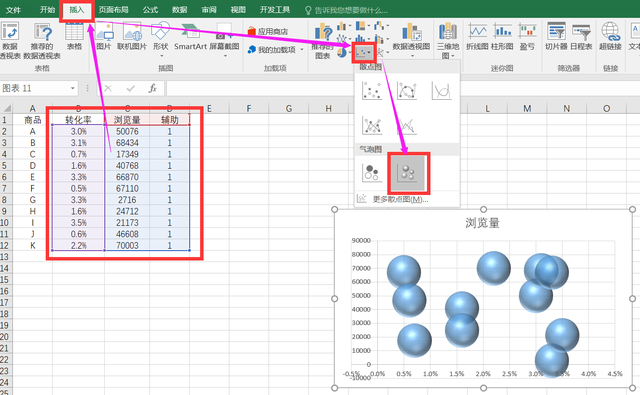Click the 屏幕截图 screenshot tool

tap(224, 39)
